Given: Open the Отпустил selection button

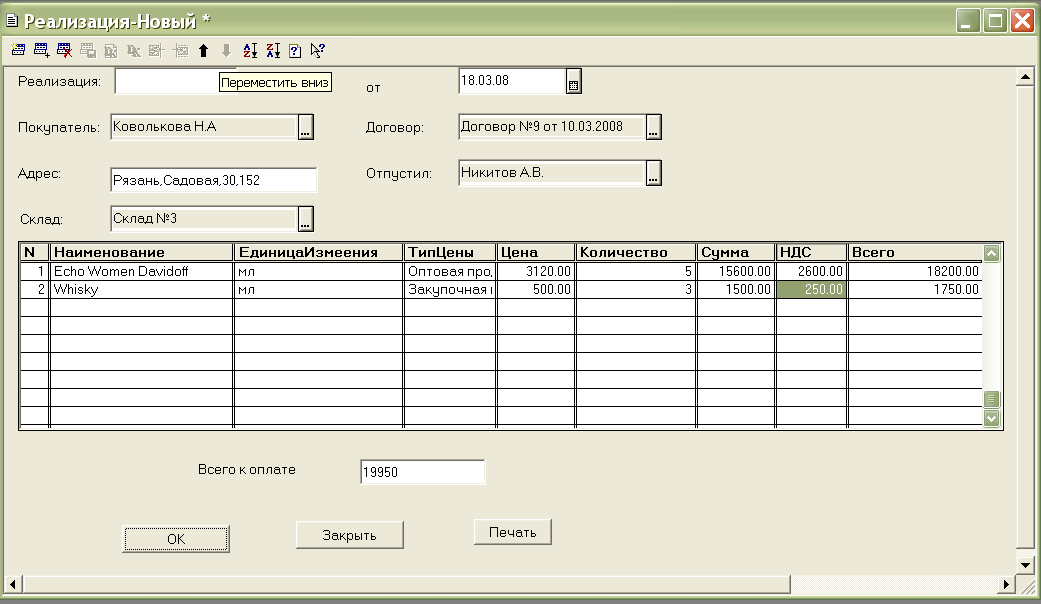Looking at the screenshot, I should pos(654,174).
